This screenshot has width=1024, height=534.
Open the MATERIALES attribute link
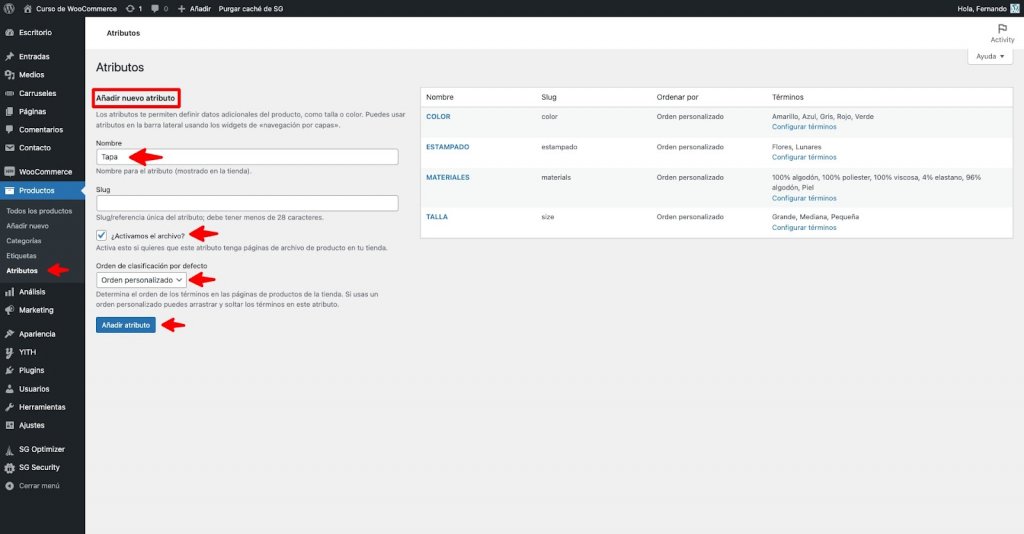point(448,177)
